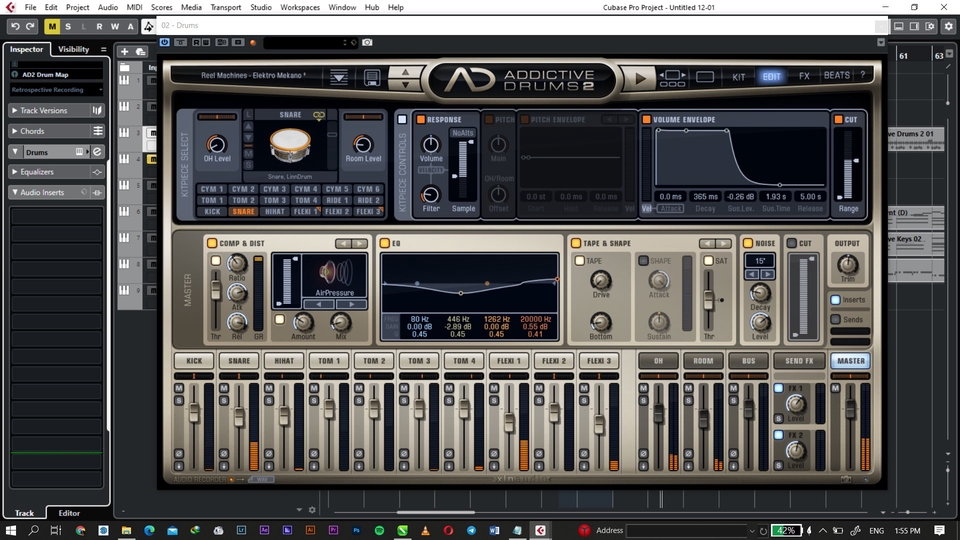The height and width of the screenshot is (540, 960).
Task: Switch to the Visibility tab
Action: point(73,49)
